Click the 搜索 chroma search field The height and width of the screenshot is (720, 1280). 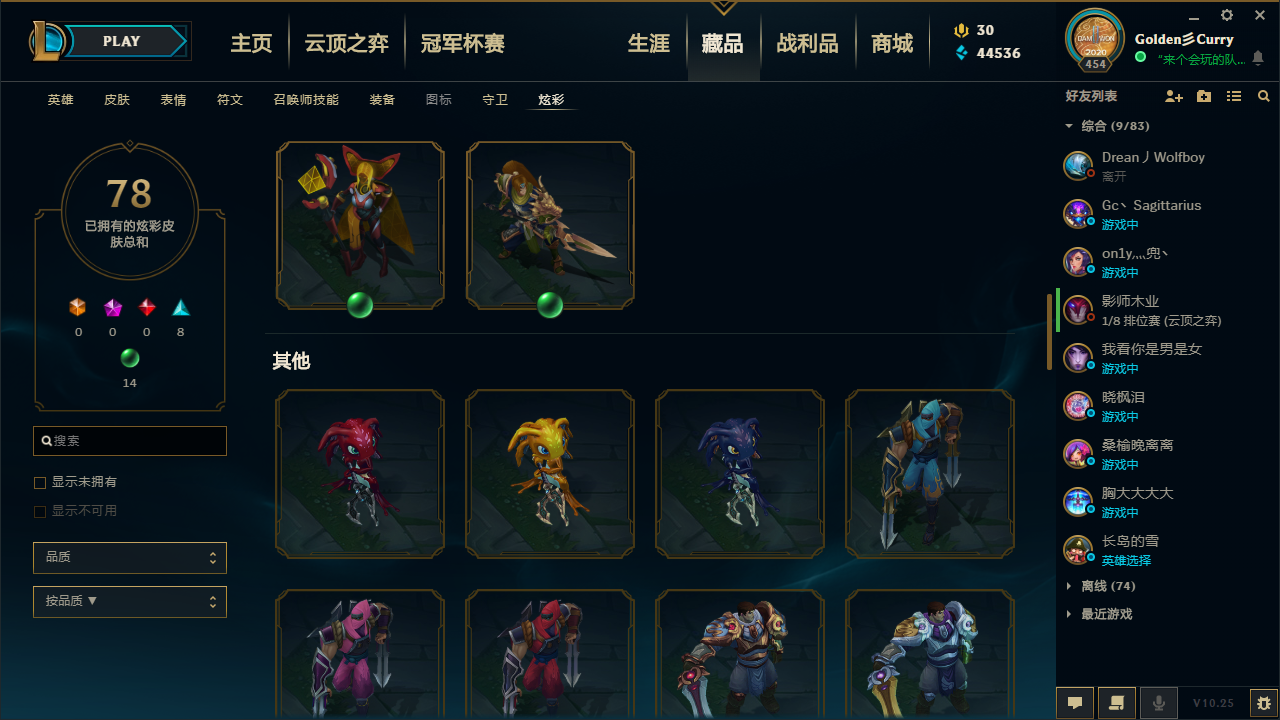(130, 441)
